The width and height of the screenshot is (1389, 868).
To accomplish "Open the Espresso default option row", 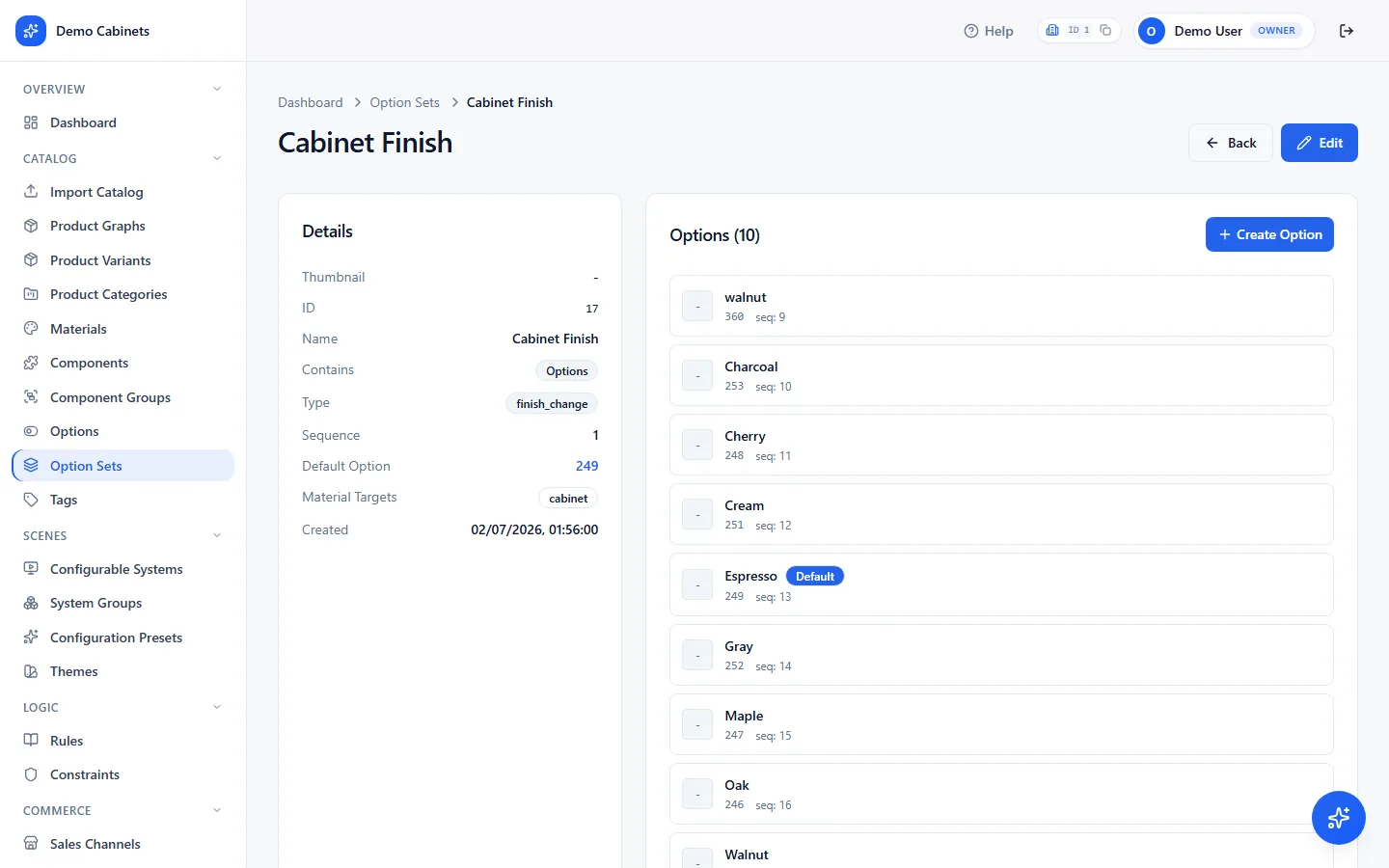I will tap(1001, 584).
